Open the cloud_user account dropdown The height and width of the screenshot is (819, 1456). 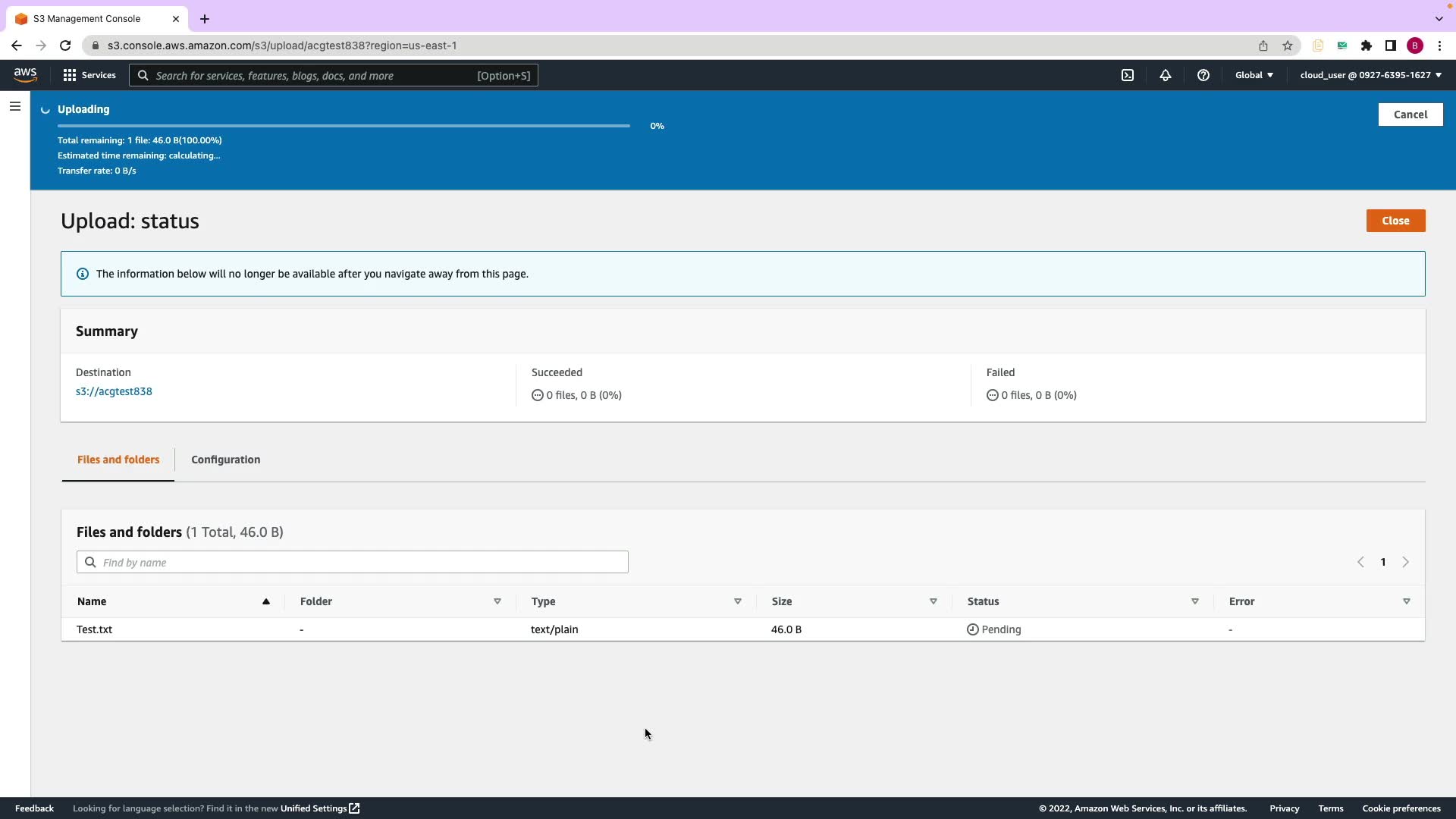point(1370,75)
